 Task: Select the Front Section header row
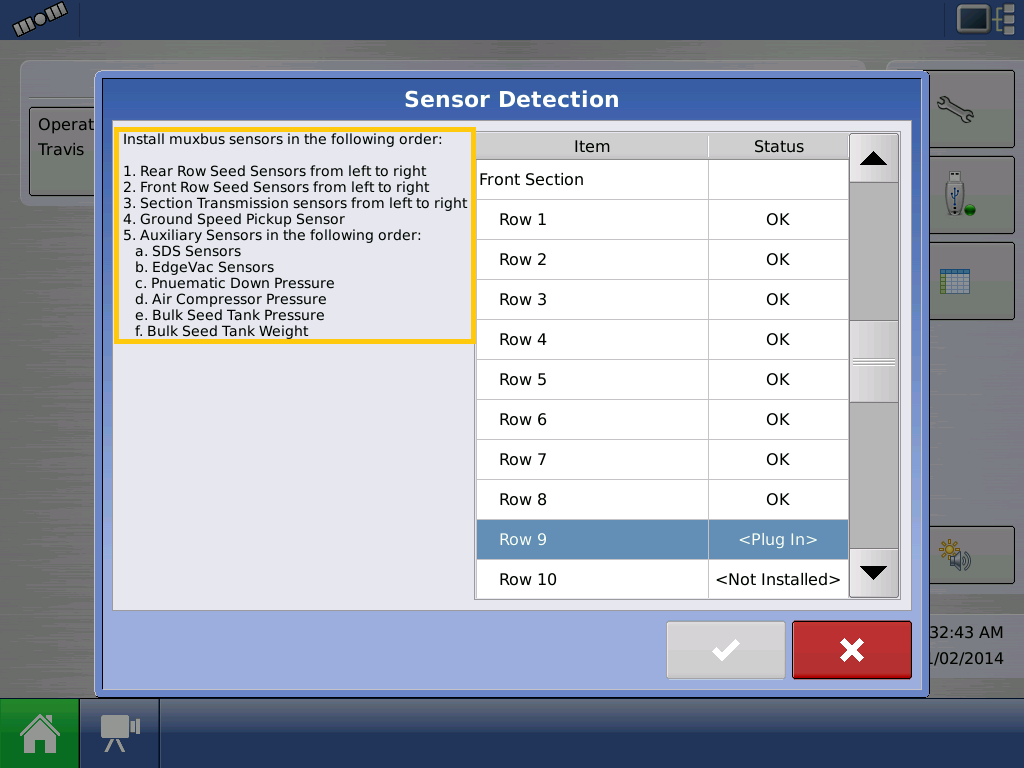click(592, 179)
